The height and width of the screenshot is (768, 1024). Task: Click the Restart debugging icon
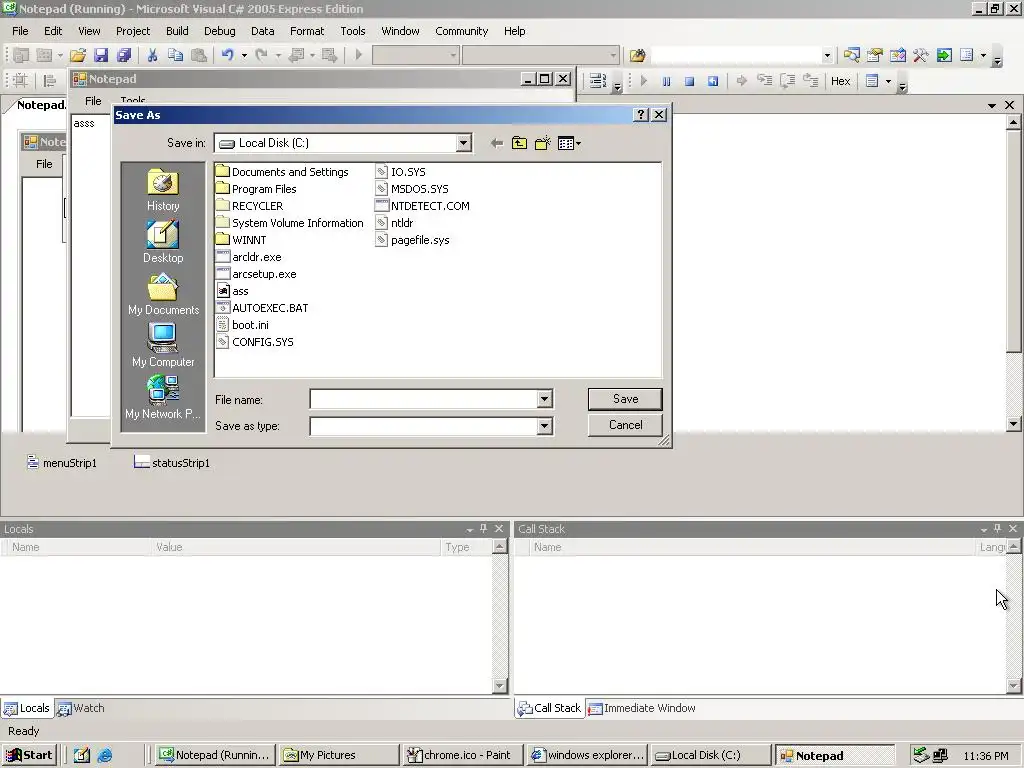tap(712, 81)
